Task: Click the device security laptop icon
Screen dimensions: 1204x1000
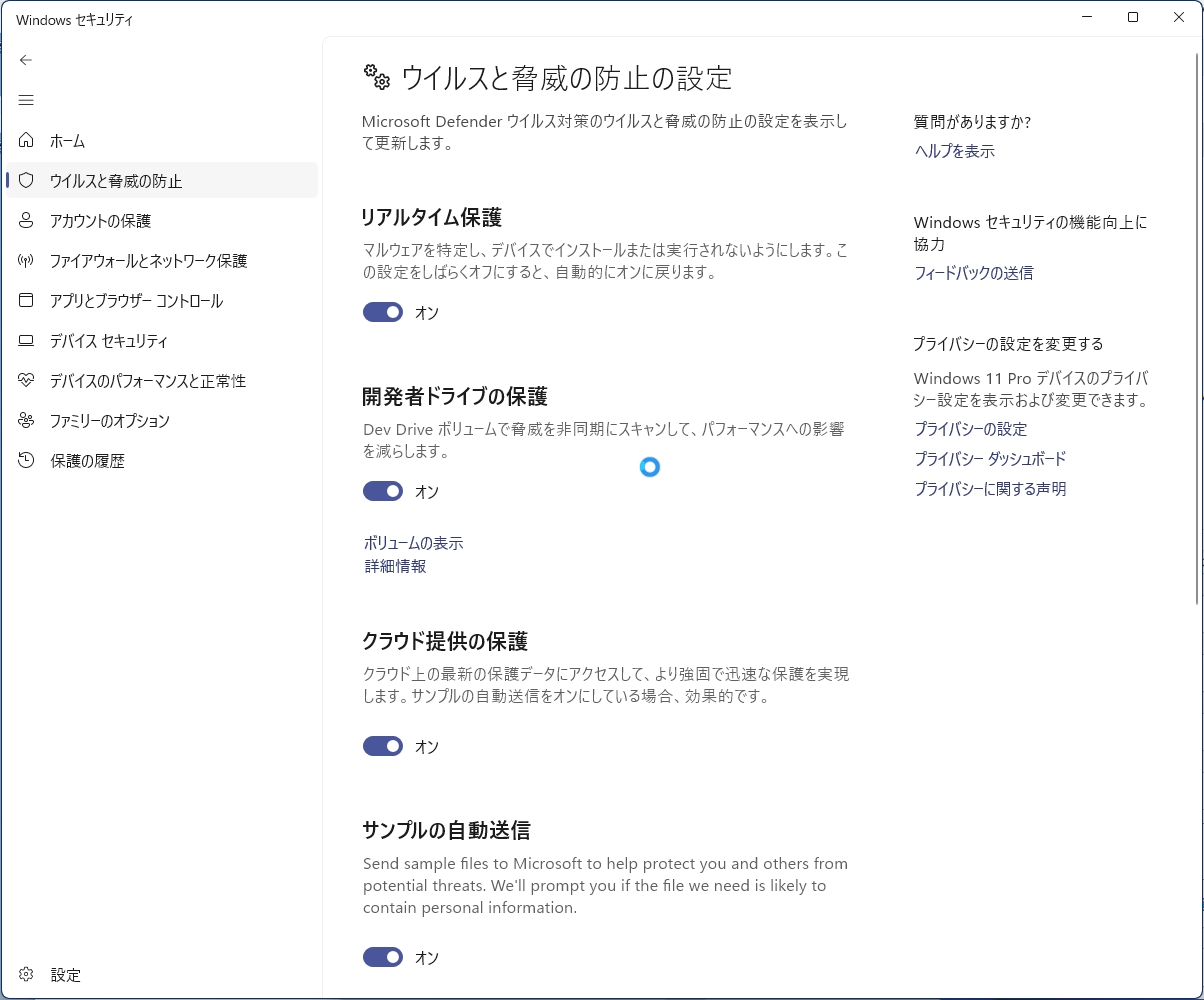Action: [26, 340]
